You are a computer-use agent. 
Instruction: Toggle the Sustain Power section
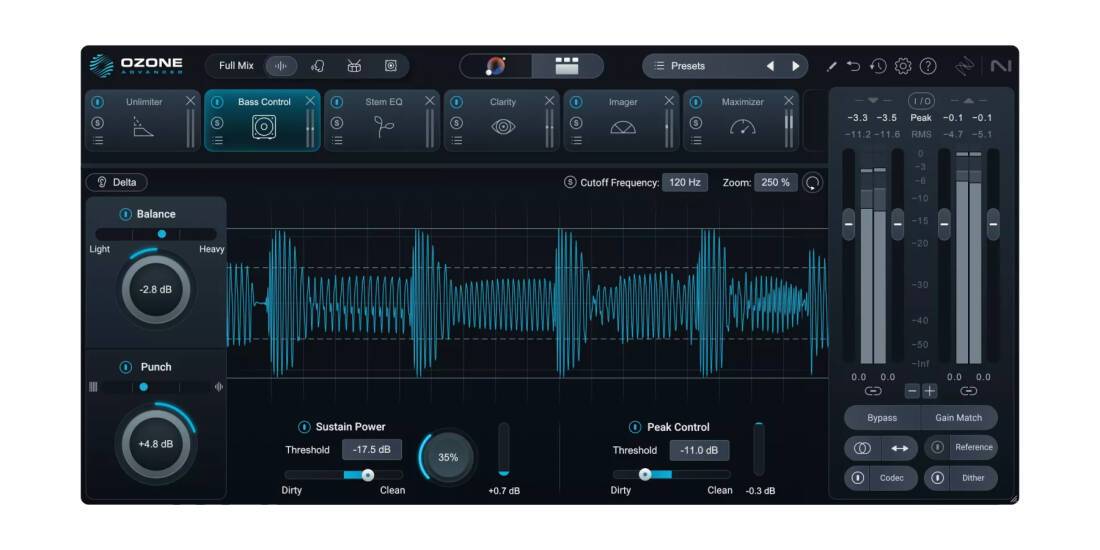304,427
